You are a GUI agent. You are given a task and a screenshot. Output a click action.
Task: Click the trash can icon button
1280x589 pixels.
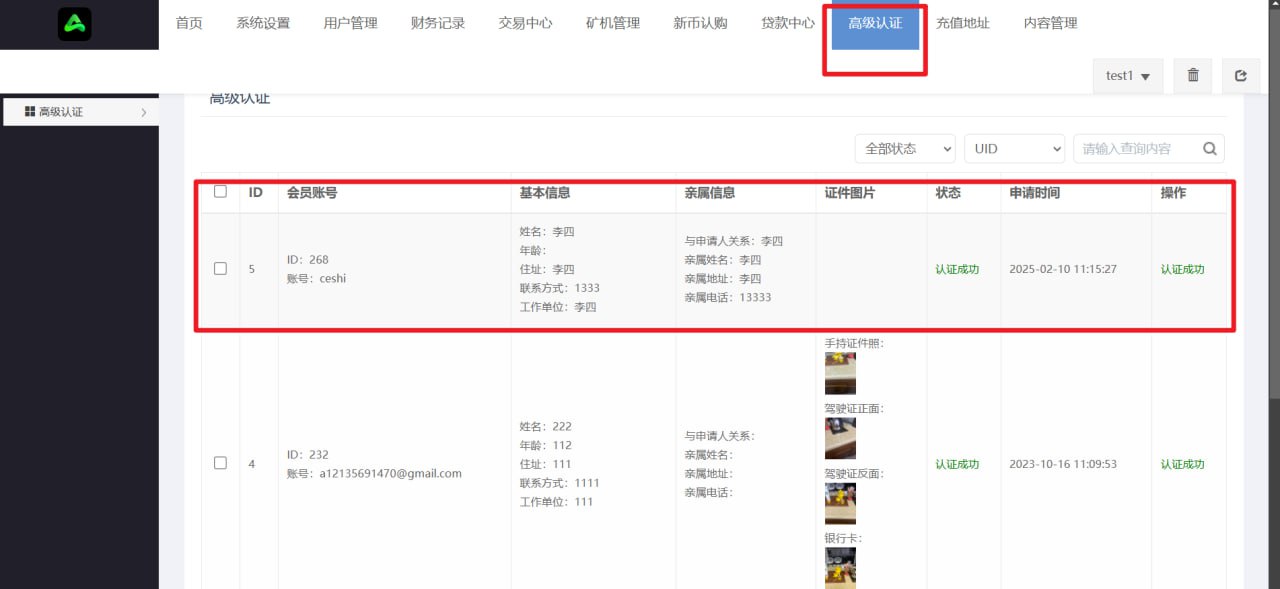[1192, 76]
